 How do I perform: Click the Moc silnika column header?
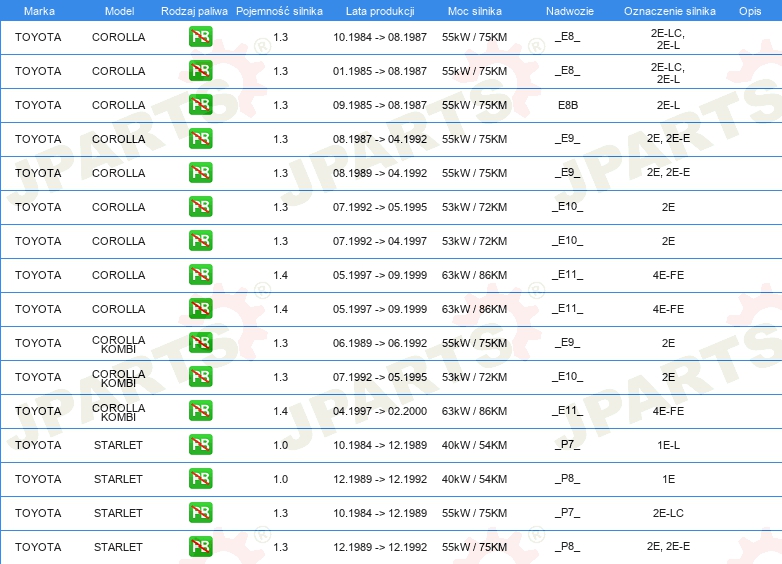coord(475,11)
